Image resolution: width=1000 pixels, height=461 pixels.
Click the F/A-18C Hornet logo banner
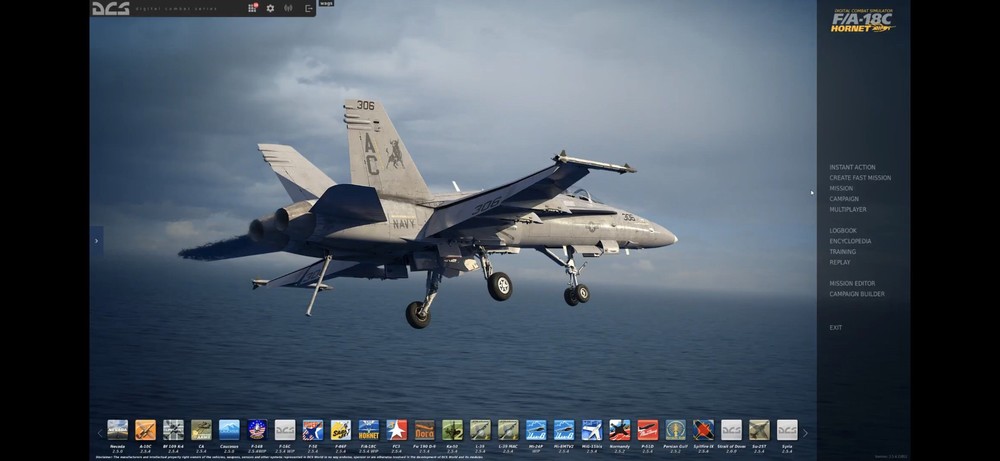click(x=862, y=20)
